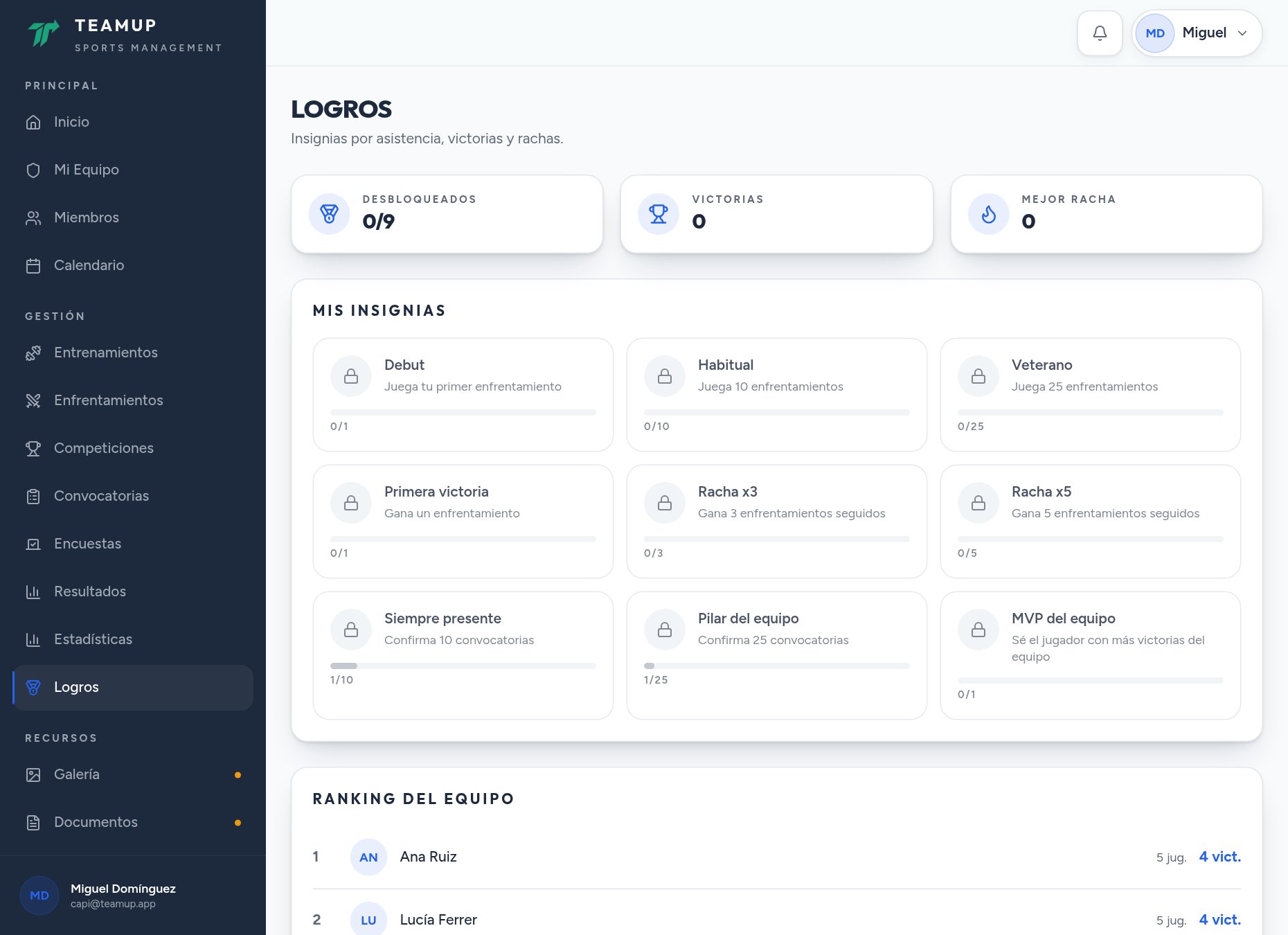Click the Entrenamientos dumbbell icon
This screenshot has width=1288, height=935.
[x=33, y=353]
